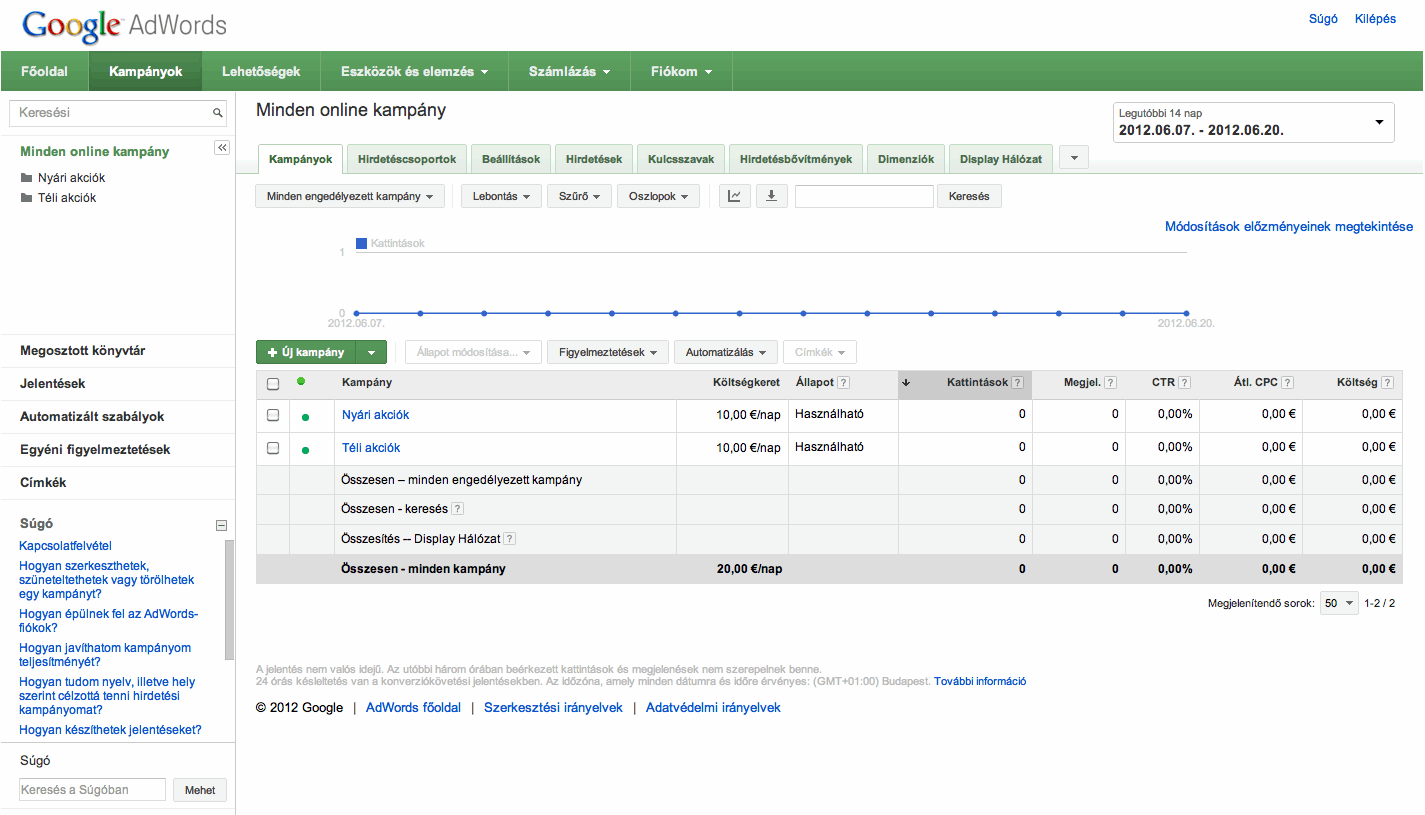Switch to the Display Hálózat tab
Image resolution: width=1425 pixels, height=815 pixels.
point(1001,159)
